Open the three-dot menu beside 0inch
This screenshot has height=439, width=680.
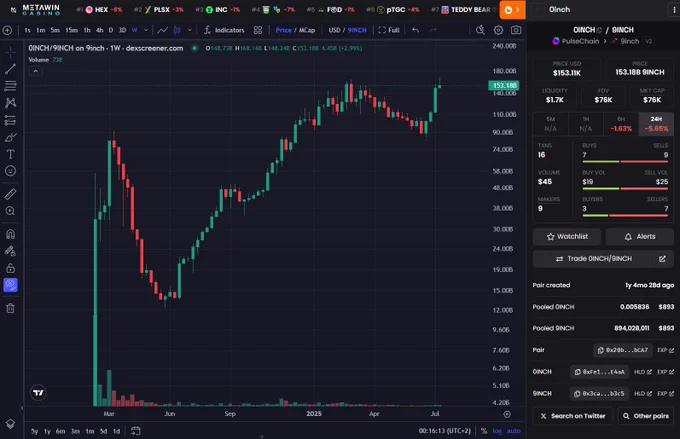click(x=674, y=10)
